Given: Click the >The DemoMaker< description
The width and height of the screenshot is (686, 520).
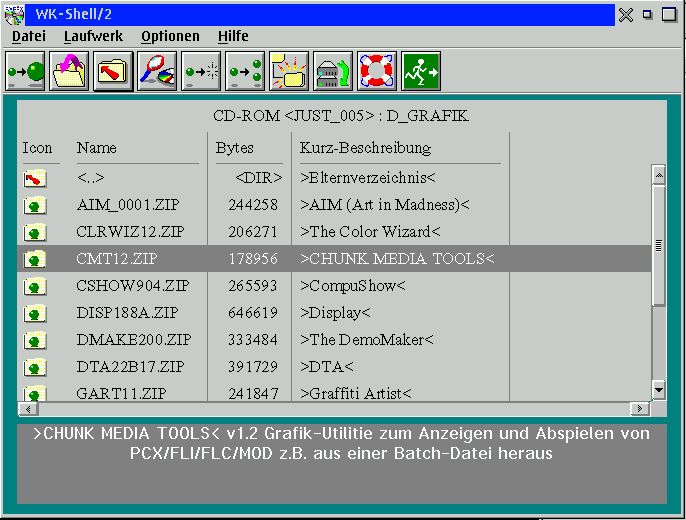Looking at the screenshot, I should point(367,340).
